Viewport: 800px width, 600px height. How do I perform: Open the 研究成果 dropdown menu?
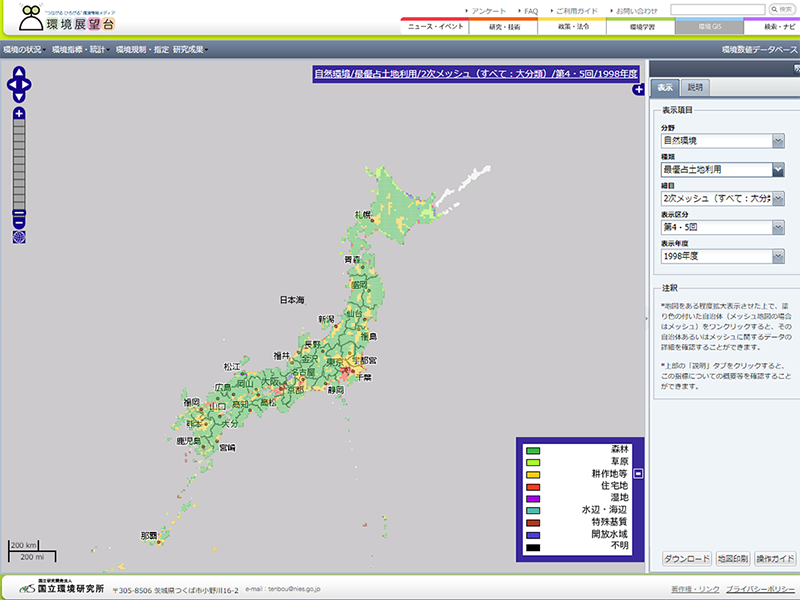point(191,49)
